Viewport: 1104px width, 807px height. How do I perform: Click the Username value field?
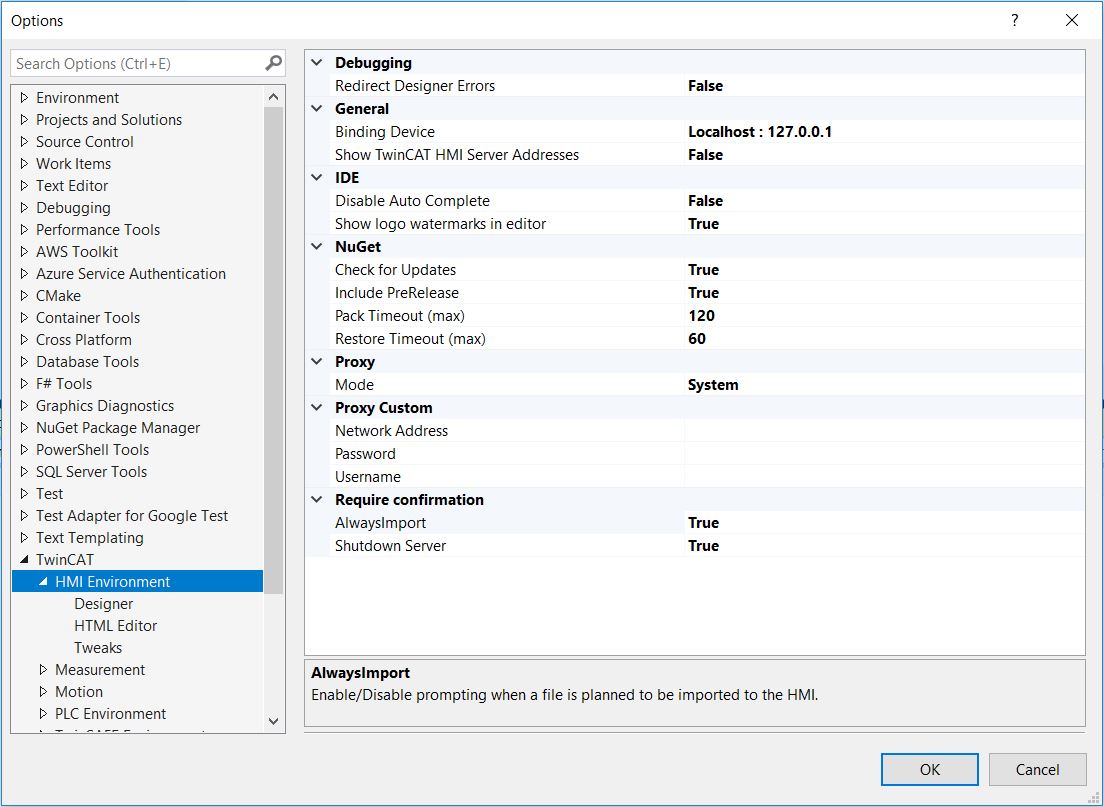click(884, 477)
